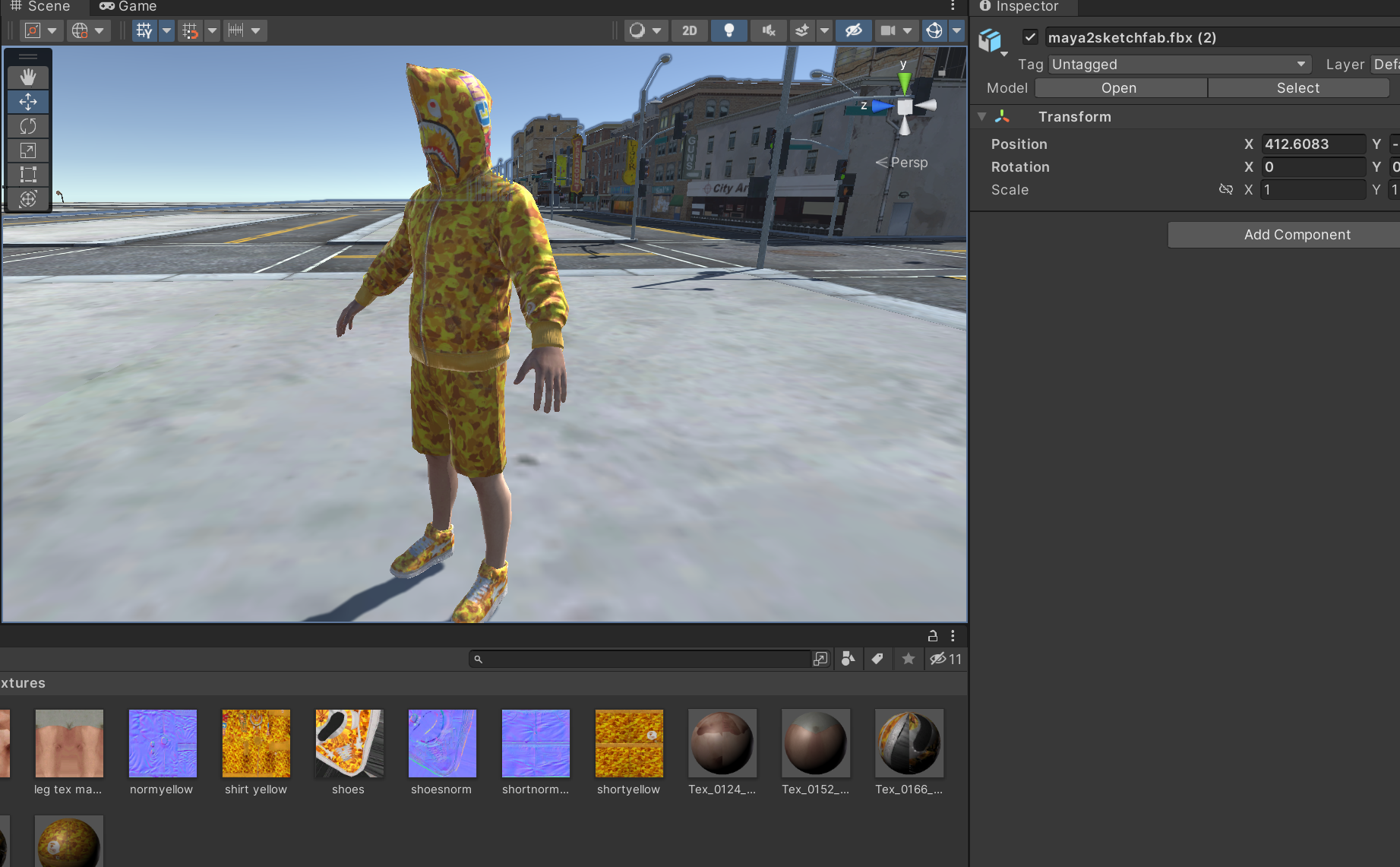
Task: Toggle favorites star in Project panel
Action: click(908, 659)
